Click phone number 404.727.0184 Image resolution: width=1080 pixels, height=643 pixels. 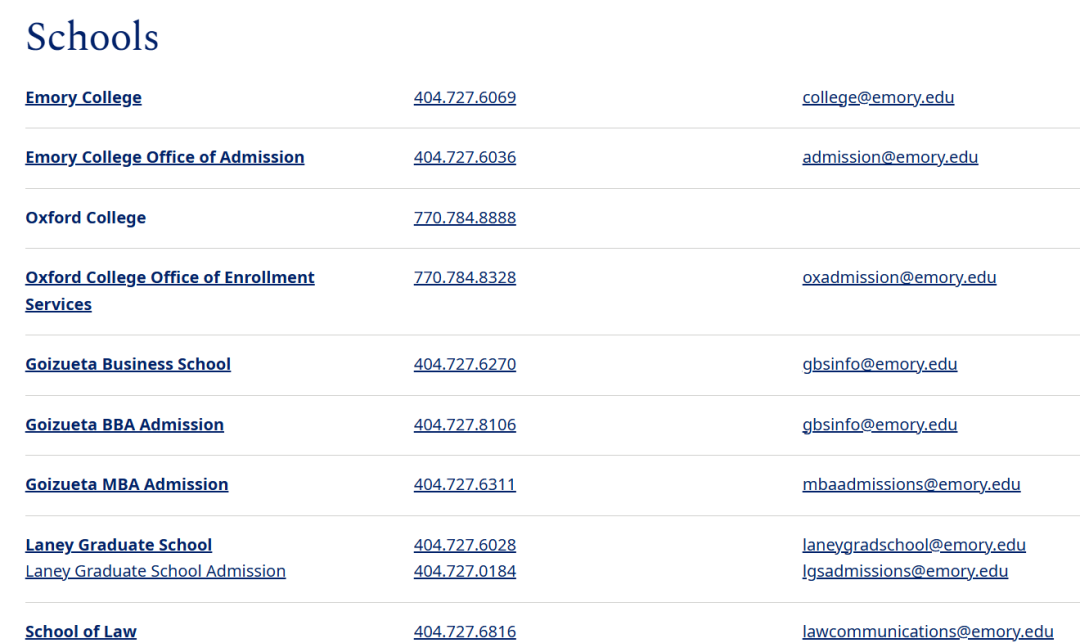(464, 571)
